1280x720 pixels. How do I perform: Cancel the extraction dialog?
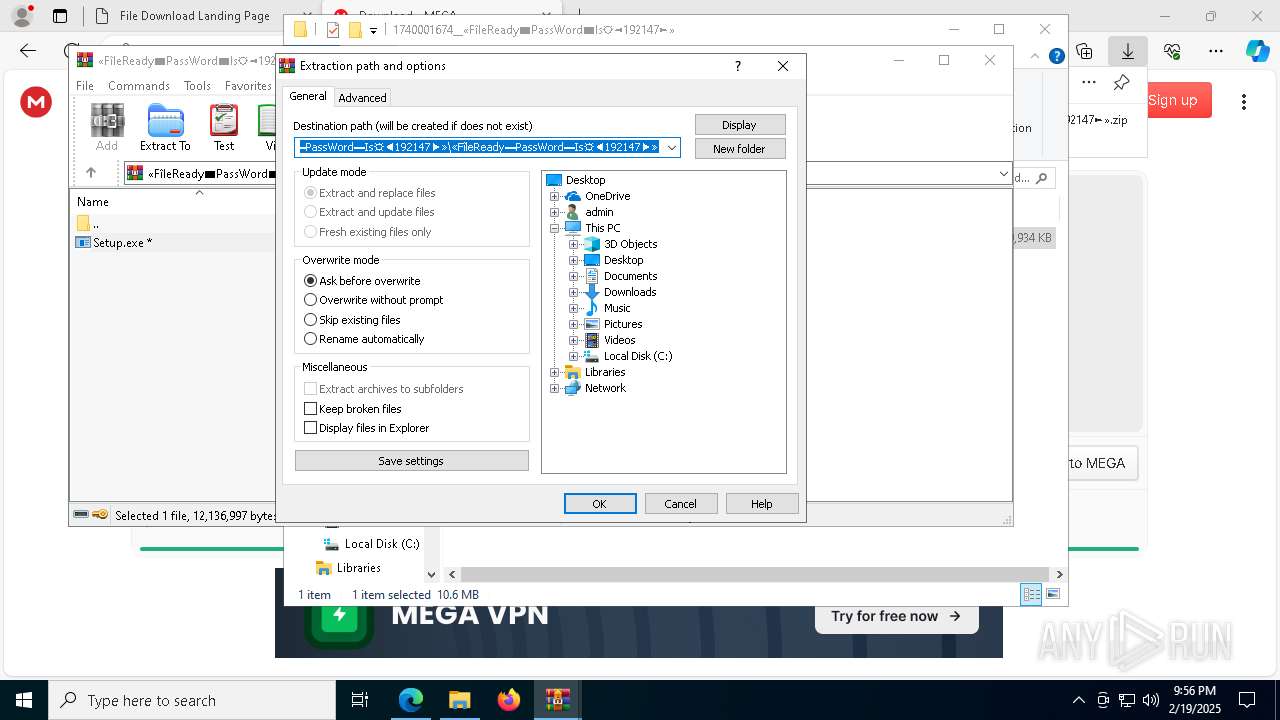pos(681,504)
